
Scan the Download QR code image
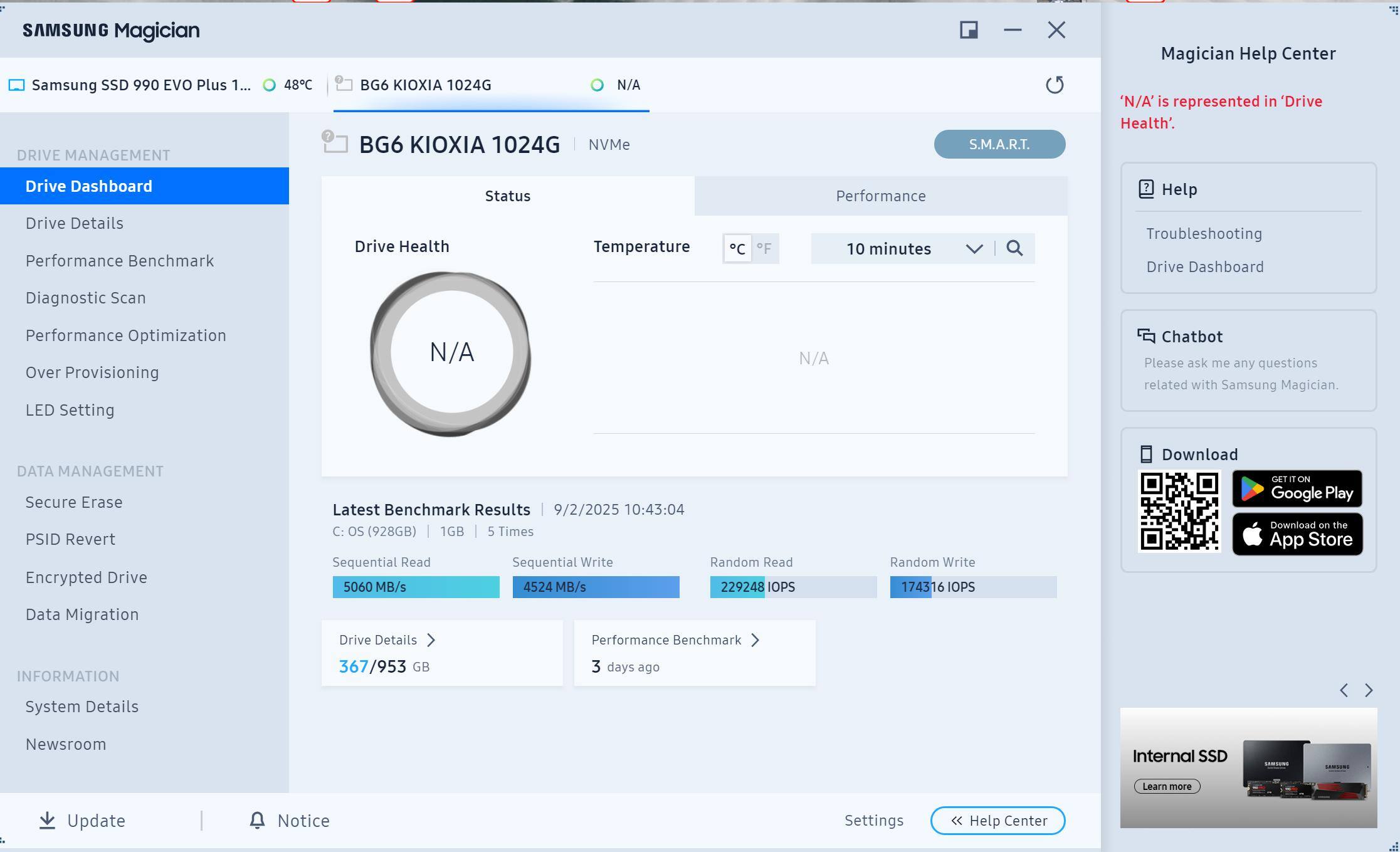click(x=1179, y=511)
